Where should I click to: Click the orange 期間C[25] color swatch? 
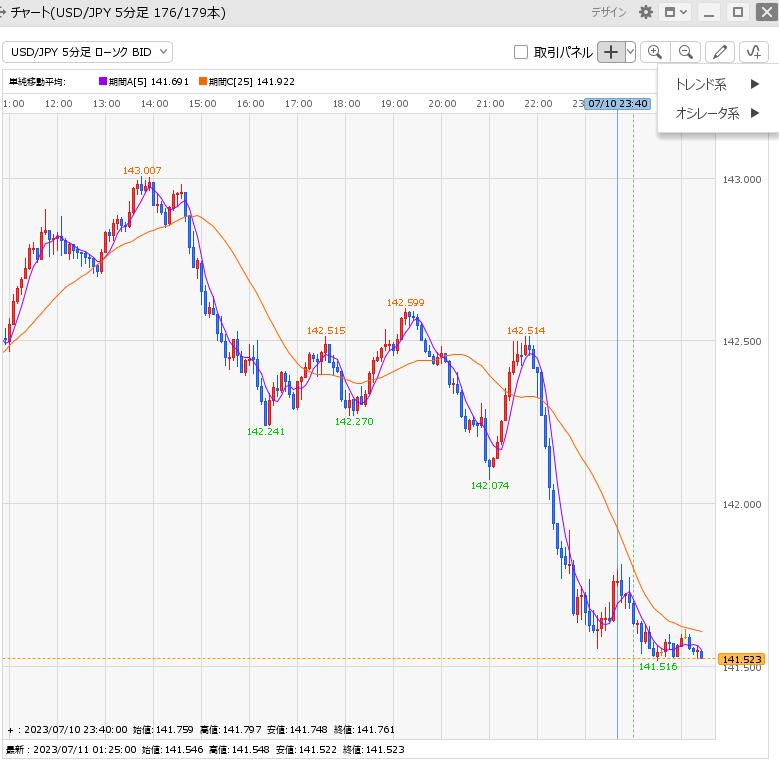[203, 82]
